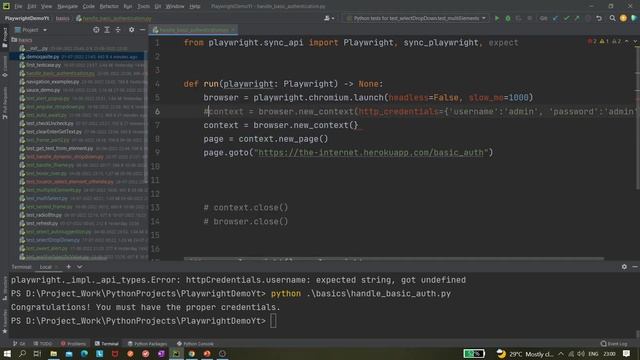Click PlaywrightDemoYt breadcrumb in navigation bar

click(27, 18)
